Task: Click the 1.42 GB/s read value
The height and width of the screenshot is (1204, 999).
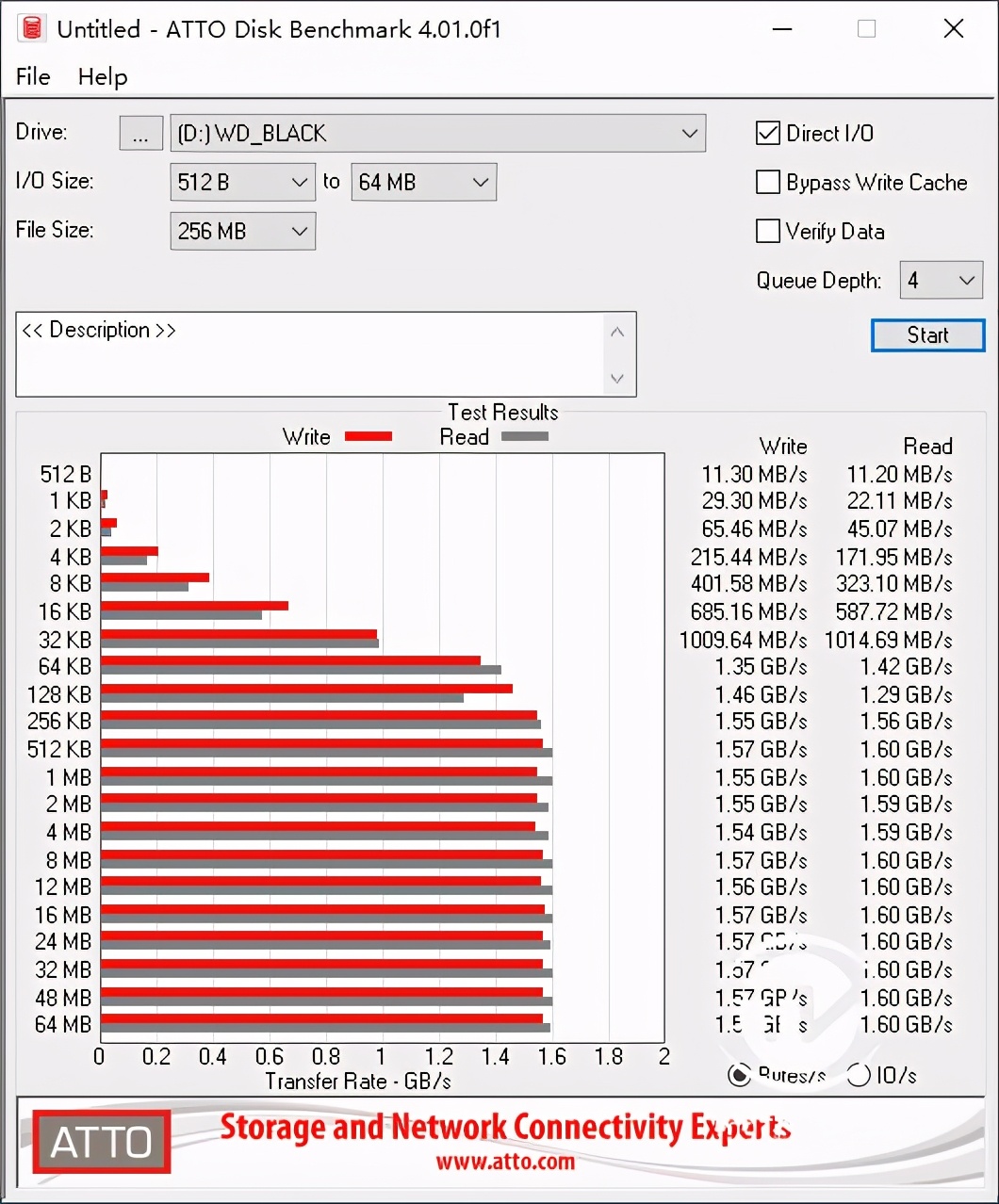Action: pyautogui.click(x=906, y=666)
